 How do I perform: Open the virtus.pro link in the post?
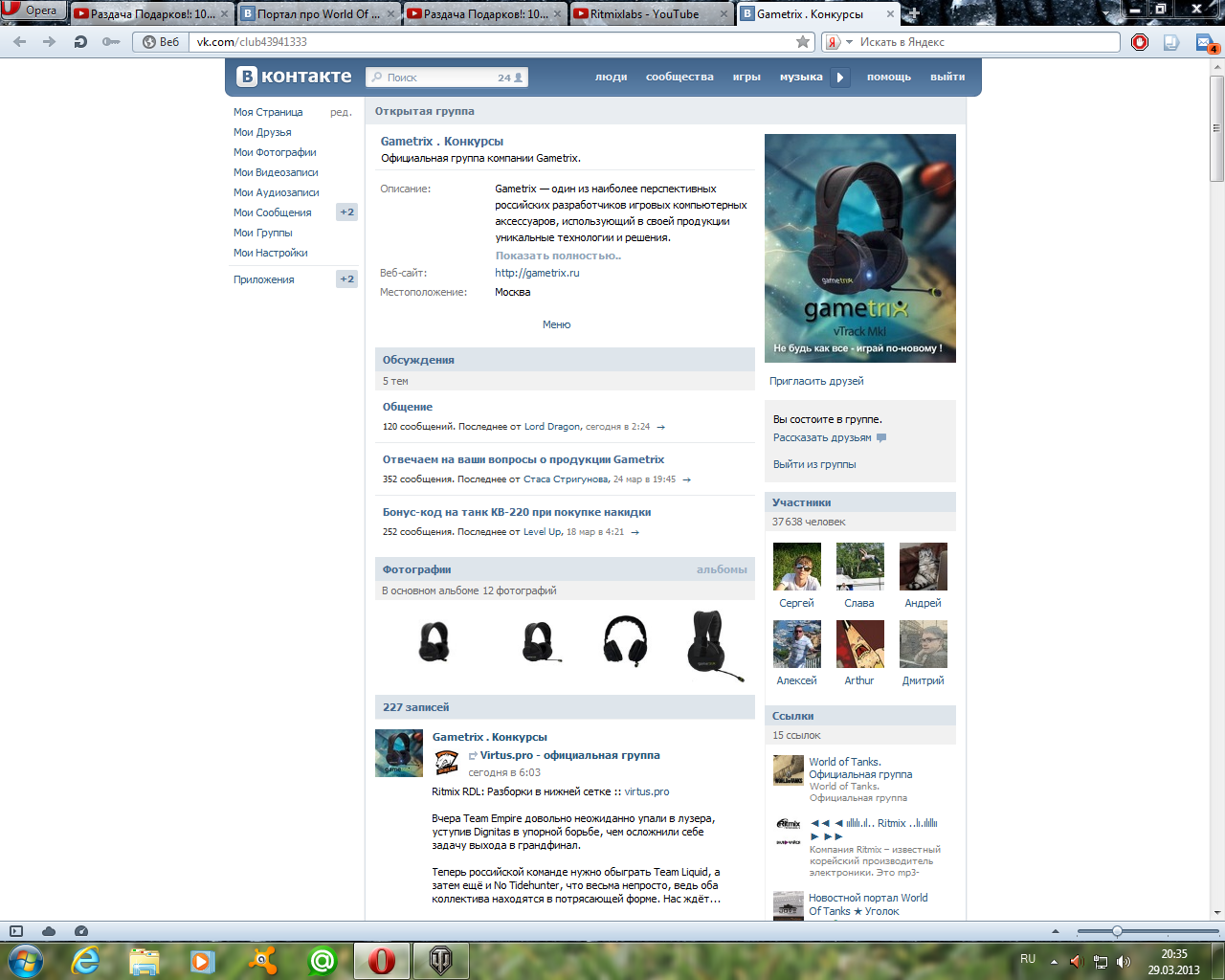click(647, 791)
